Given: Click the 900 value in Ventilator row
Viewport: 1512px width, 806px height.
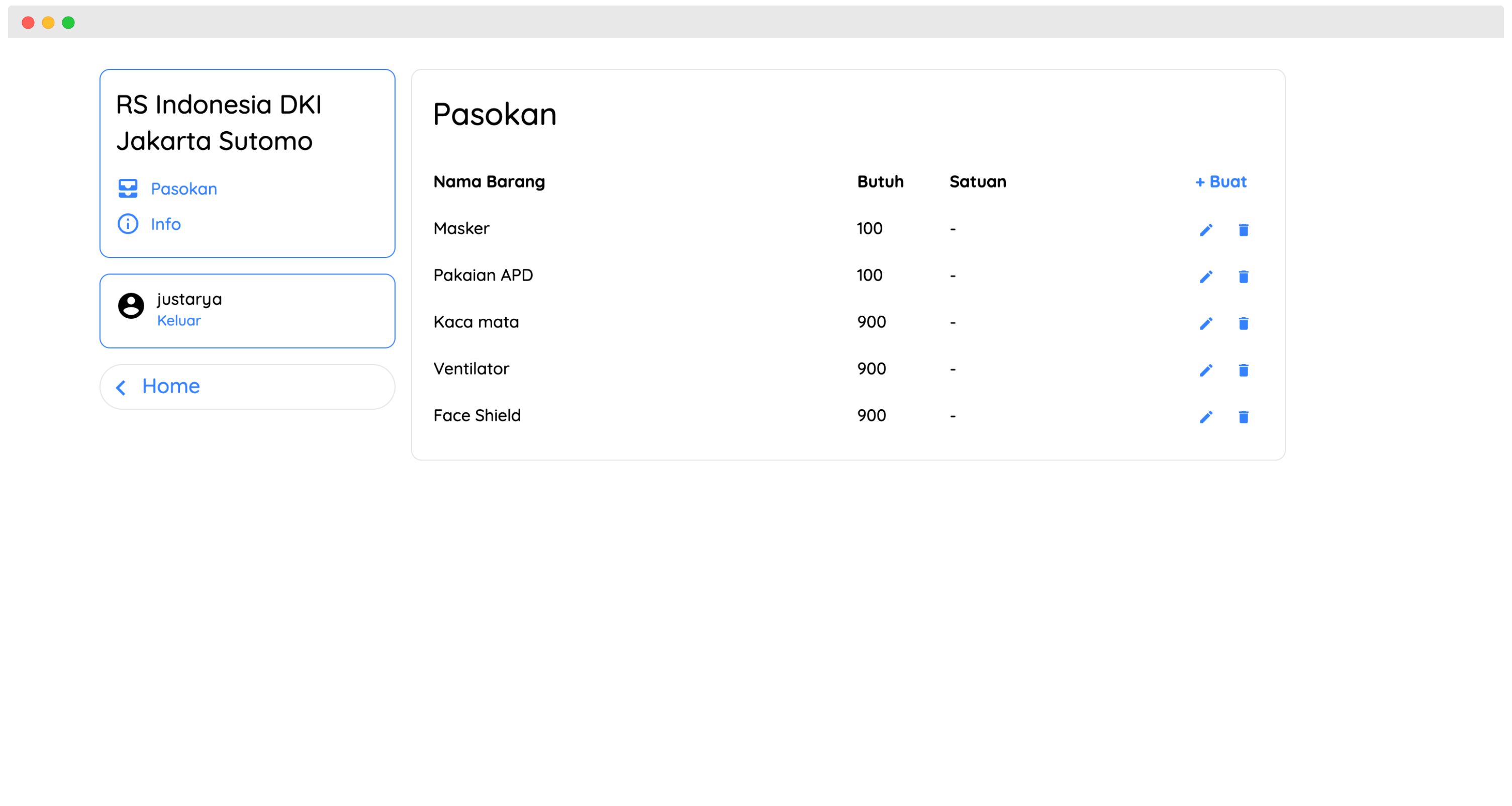Looking at the screenshot, I should point(872,369).
